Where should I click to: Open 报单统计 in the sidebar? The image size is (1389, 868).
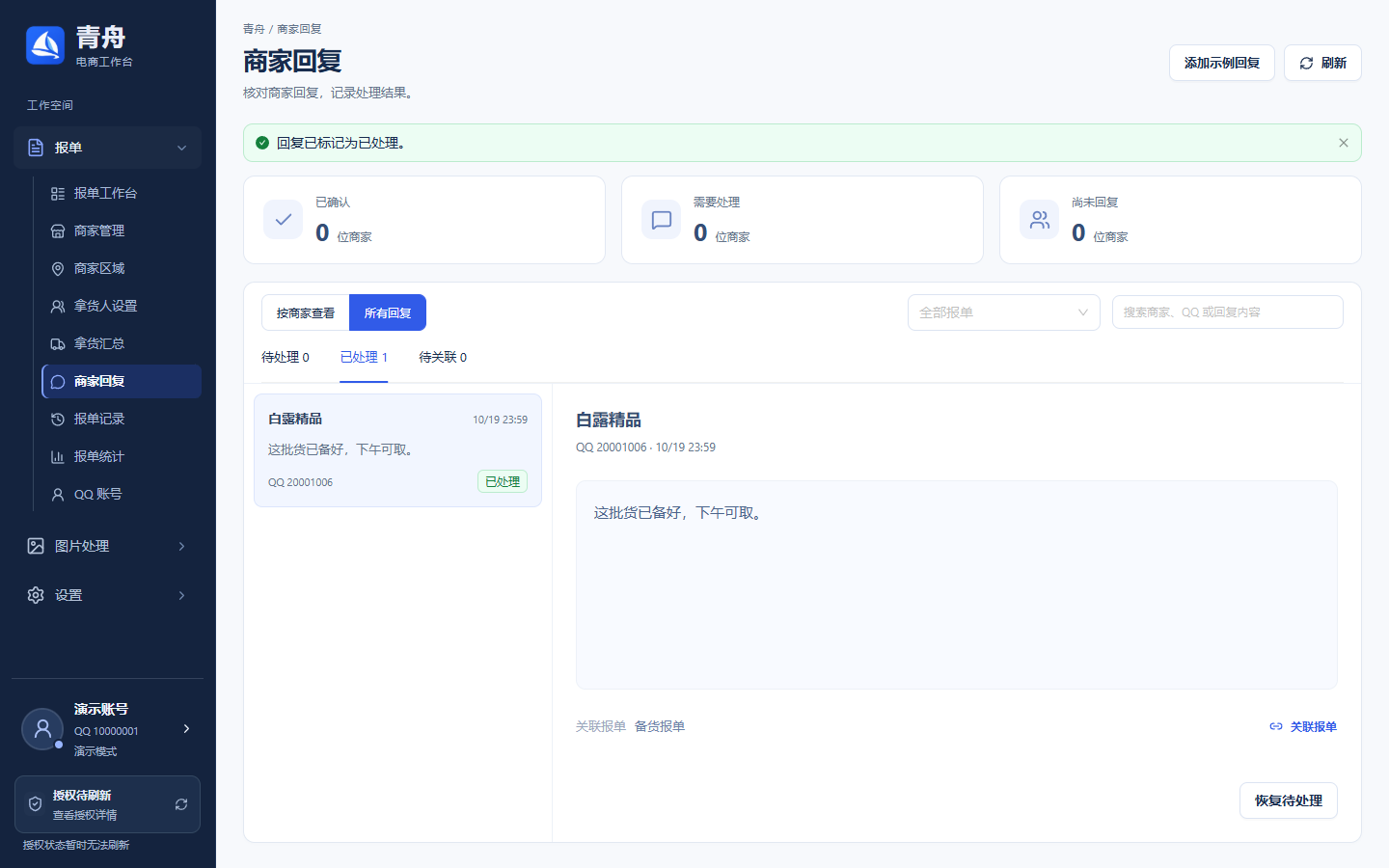click(x=122, y=456)
